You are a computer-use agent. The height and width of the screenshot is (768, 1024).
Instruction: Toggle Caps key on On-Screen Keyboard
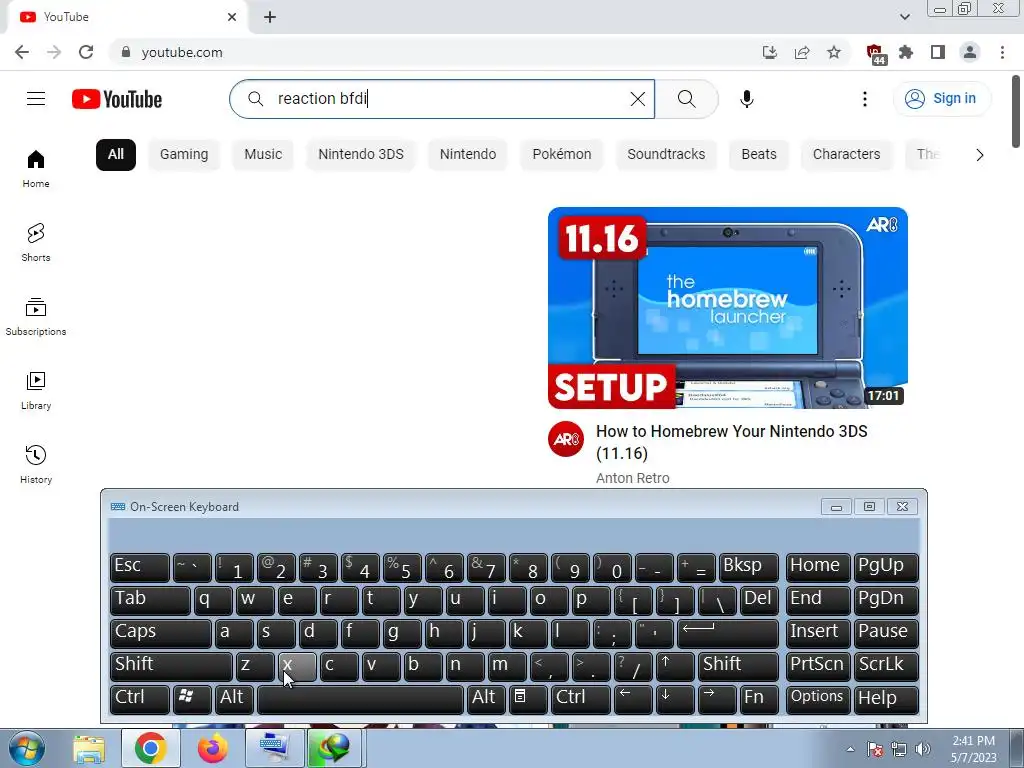coord(160,632)
